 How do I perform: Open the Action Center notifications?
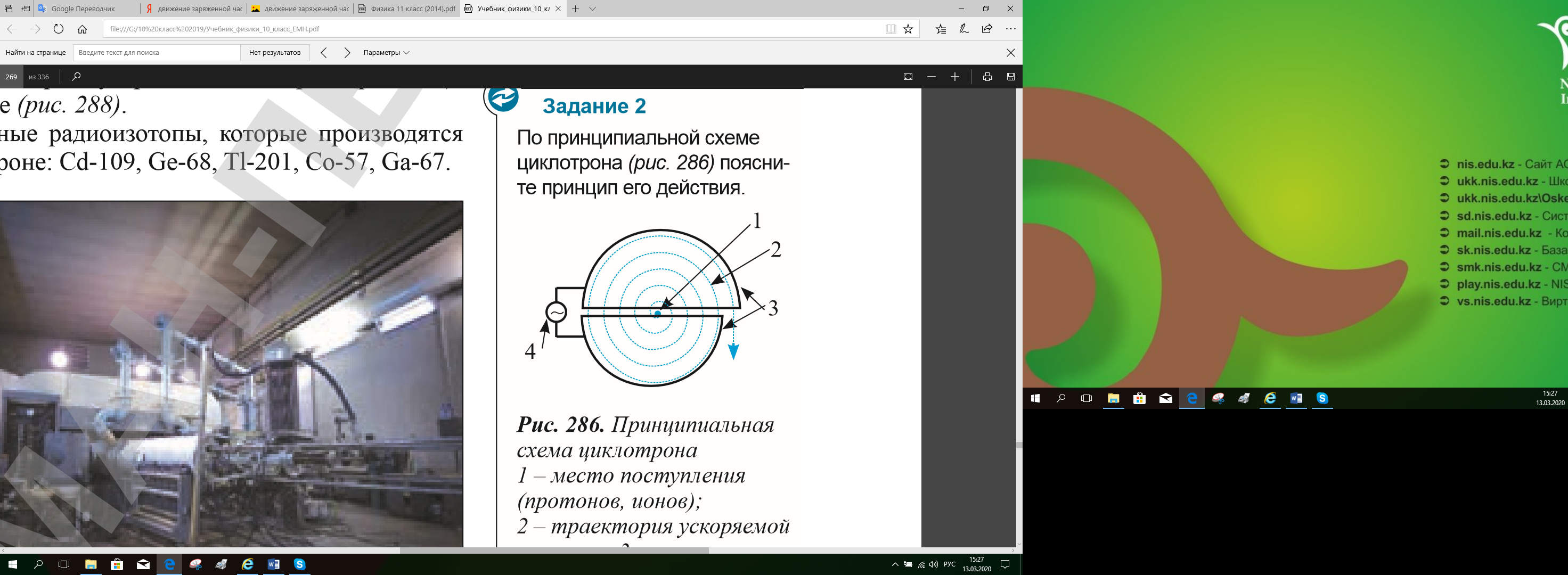[x=1005, y=565]
